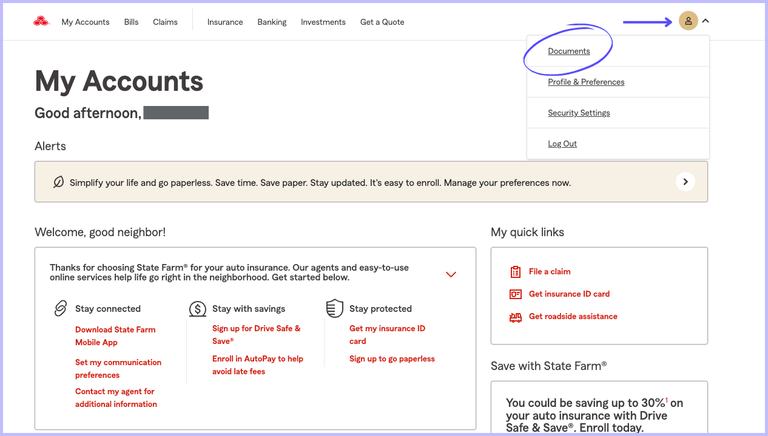Click Sign up for Drive Safe & Save
Screen dimensions: 768x436
click(256, 335)
